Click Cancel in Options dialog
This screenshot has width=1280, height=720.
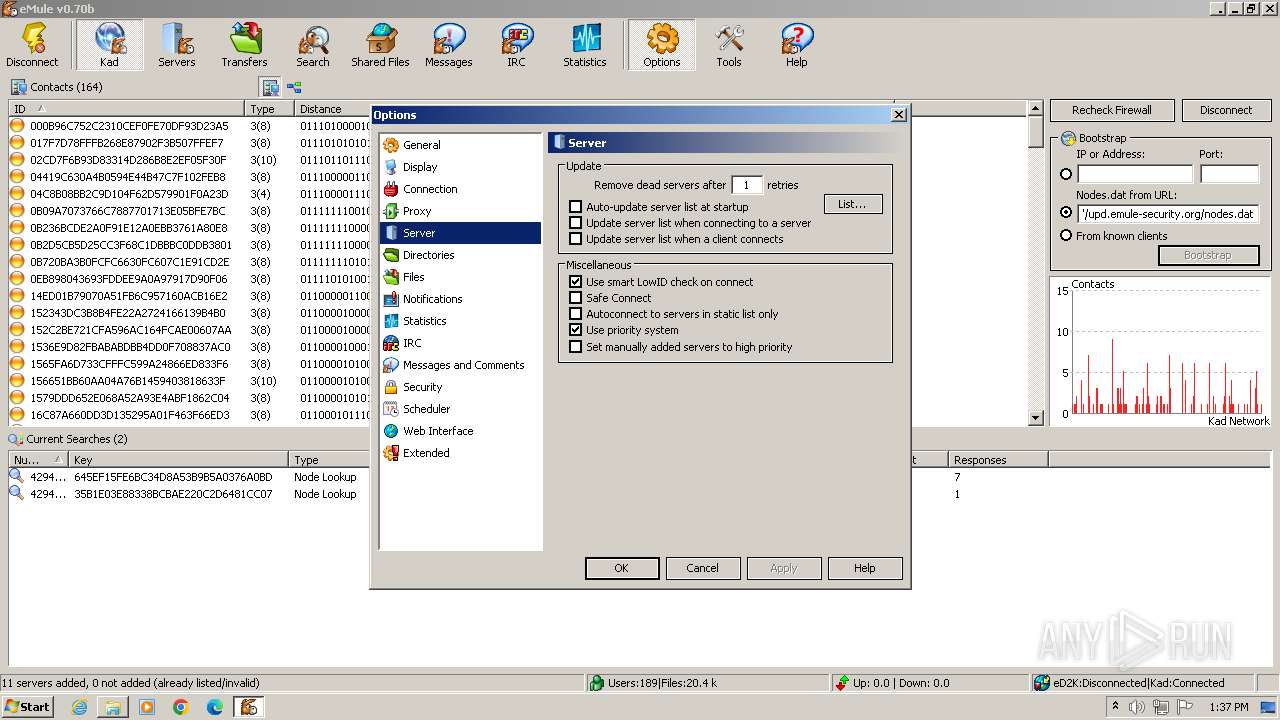point(702,568)
